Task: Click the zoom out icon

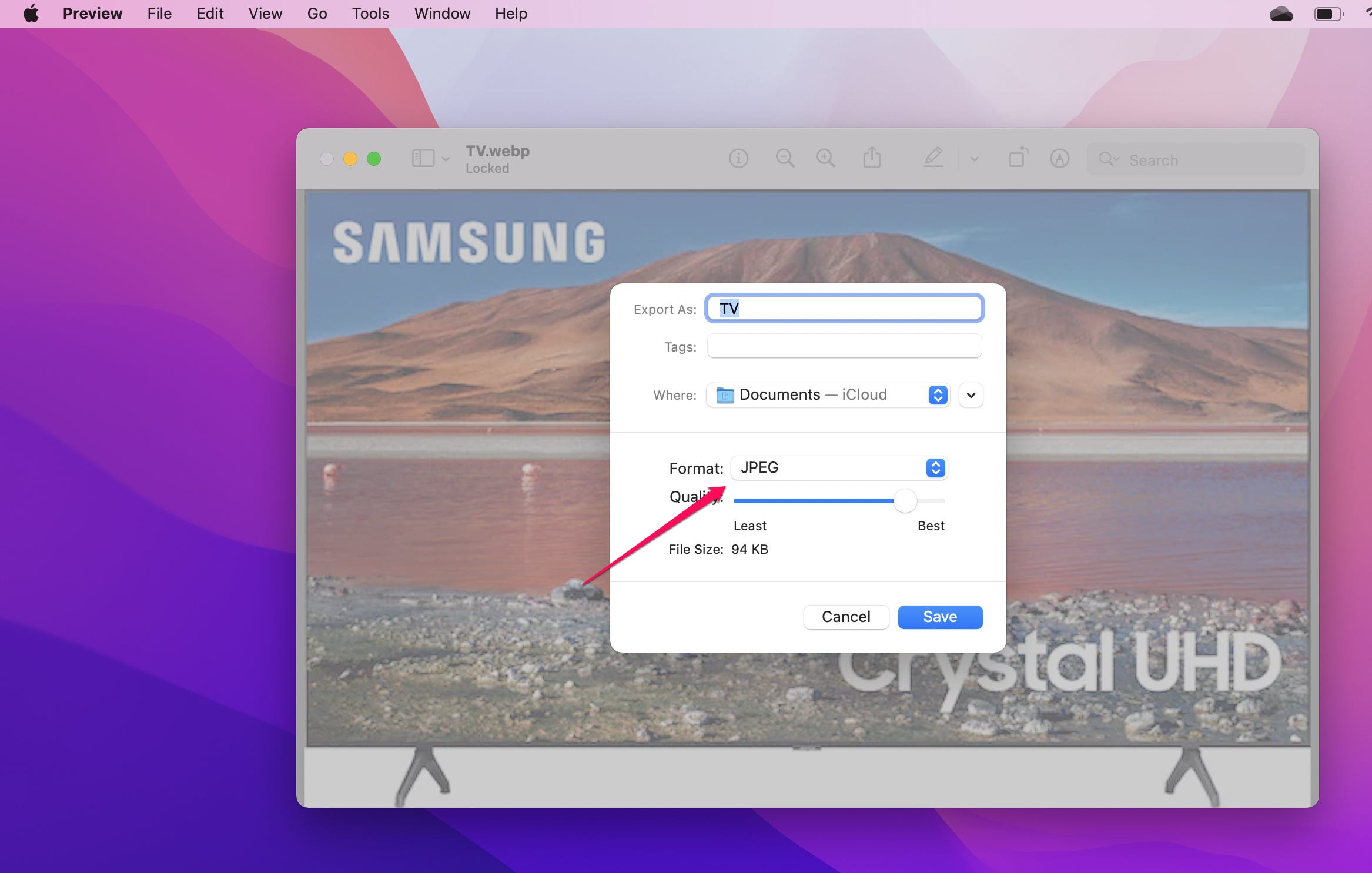Action: (x=785, y=159)
